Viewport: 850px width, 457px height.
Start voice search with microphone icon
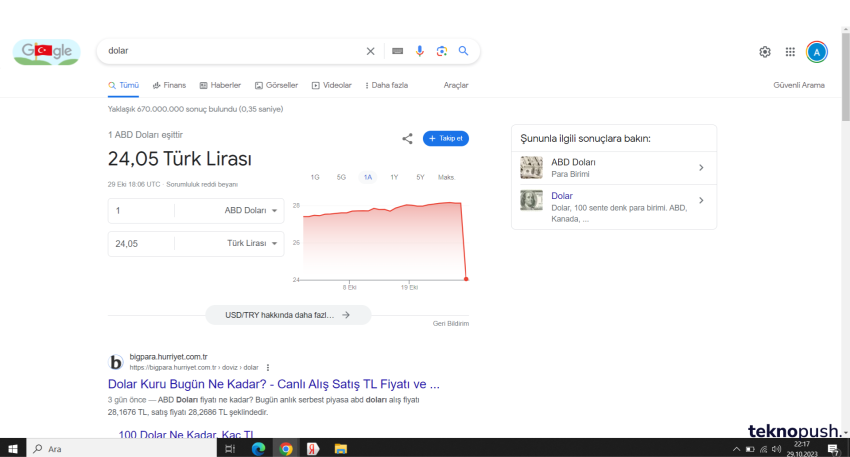tap(420, 51)
